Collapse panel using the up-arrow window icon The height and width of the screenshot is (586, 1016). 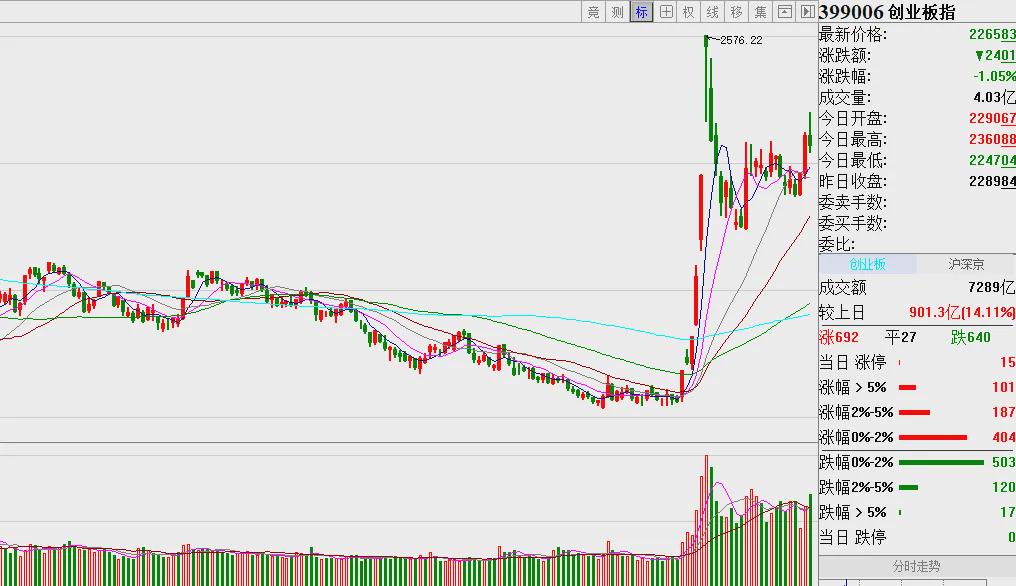pos(785,12)
